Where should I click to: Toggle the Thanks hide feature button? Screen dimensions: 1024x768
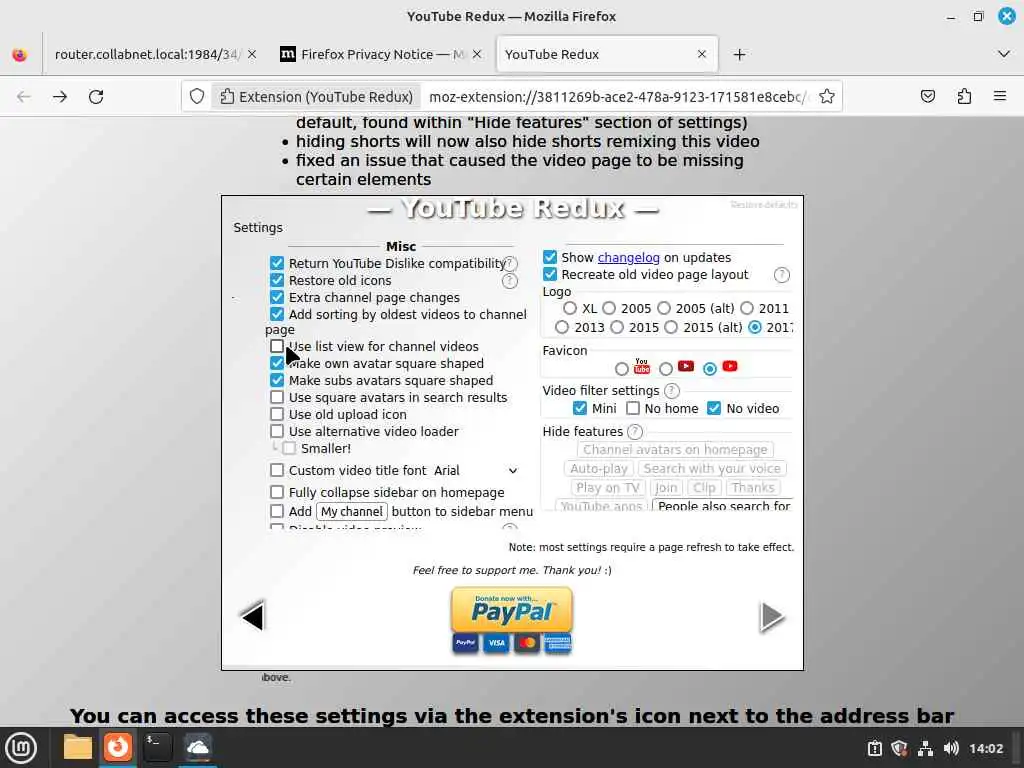753,487
